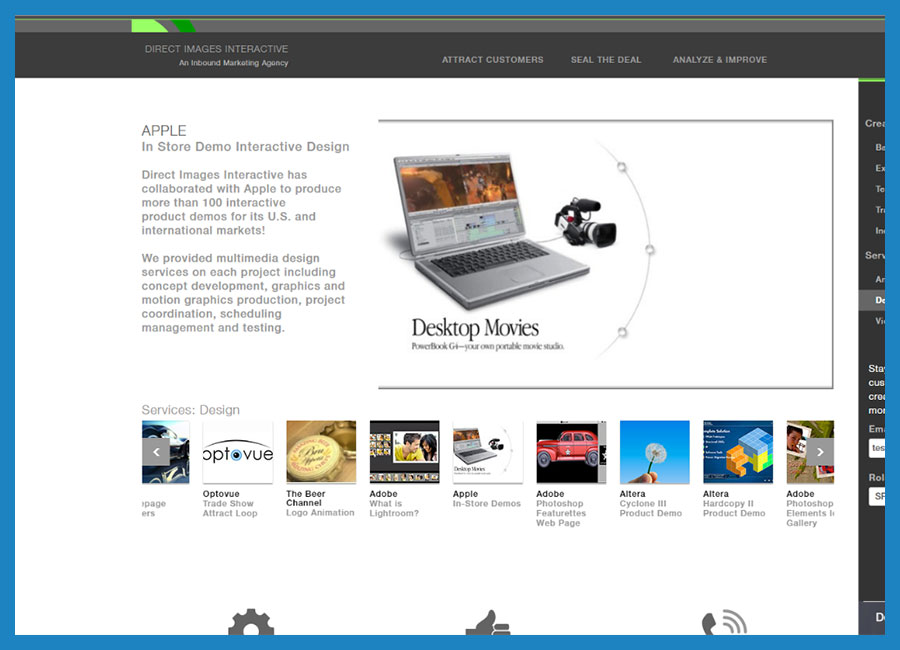This screenshot has height=650, width=900.
Task: Open the Altera Cyclone III dandelion thumbnail
Action: pyautogui.click(x=655, y=452)
